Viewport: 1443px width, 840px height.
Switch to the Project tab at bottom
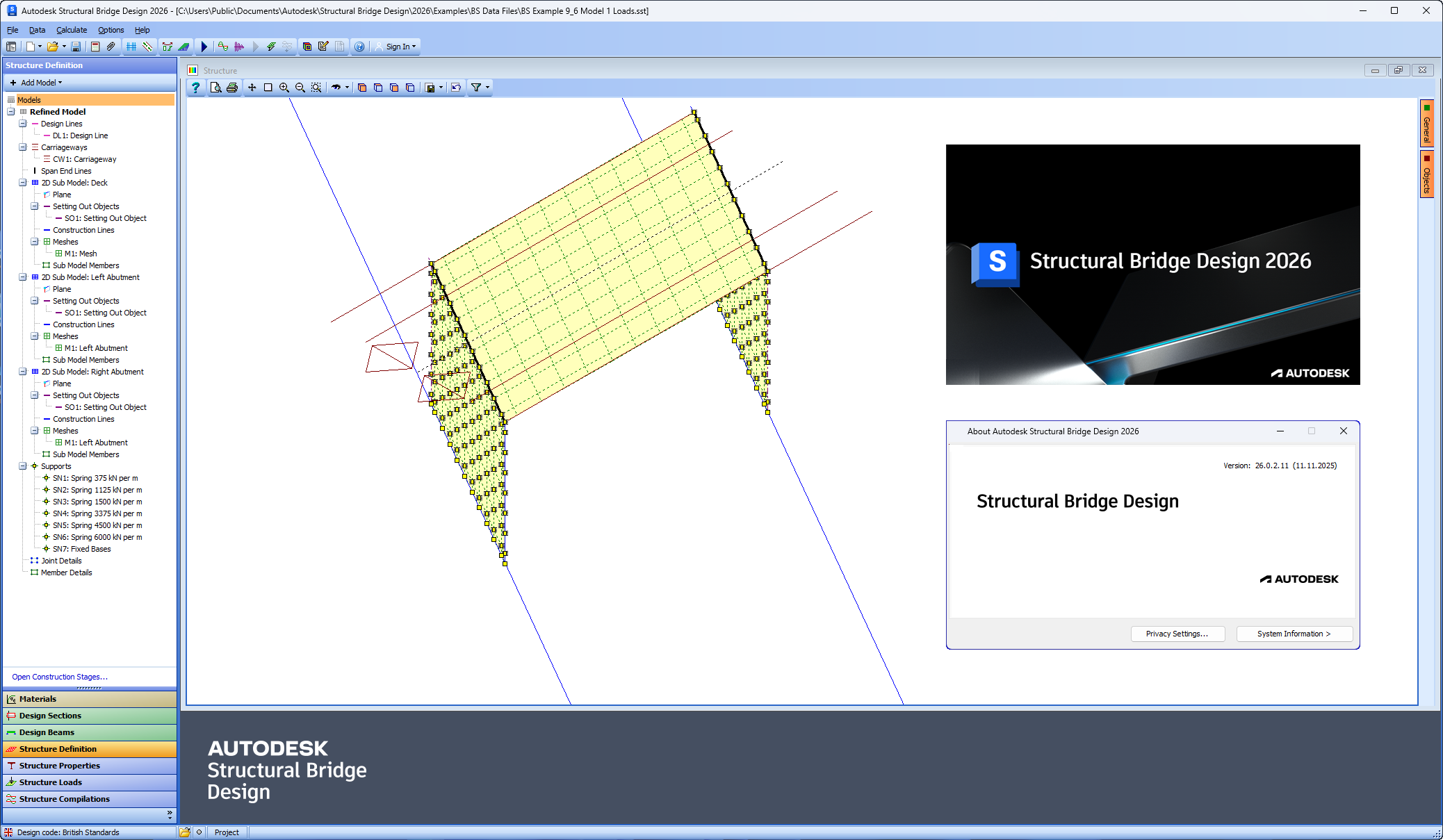[x=227, y=832]
